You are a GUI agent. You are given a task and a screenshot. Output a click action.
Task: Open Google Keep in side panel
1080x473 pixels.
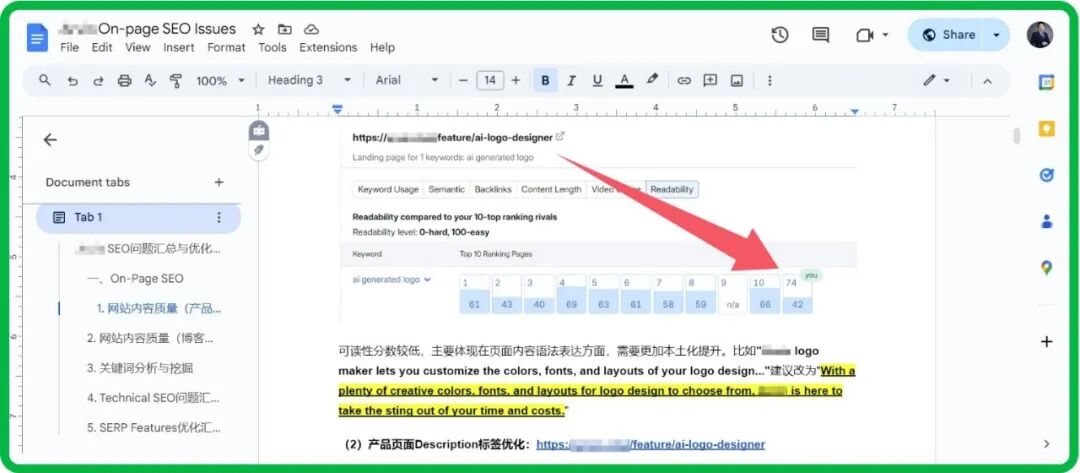pos(1046,129)
